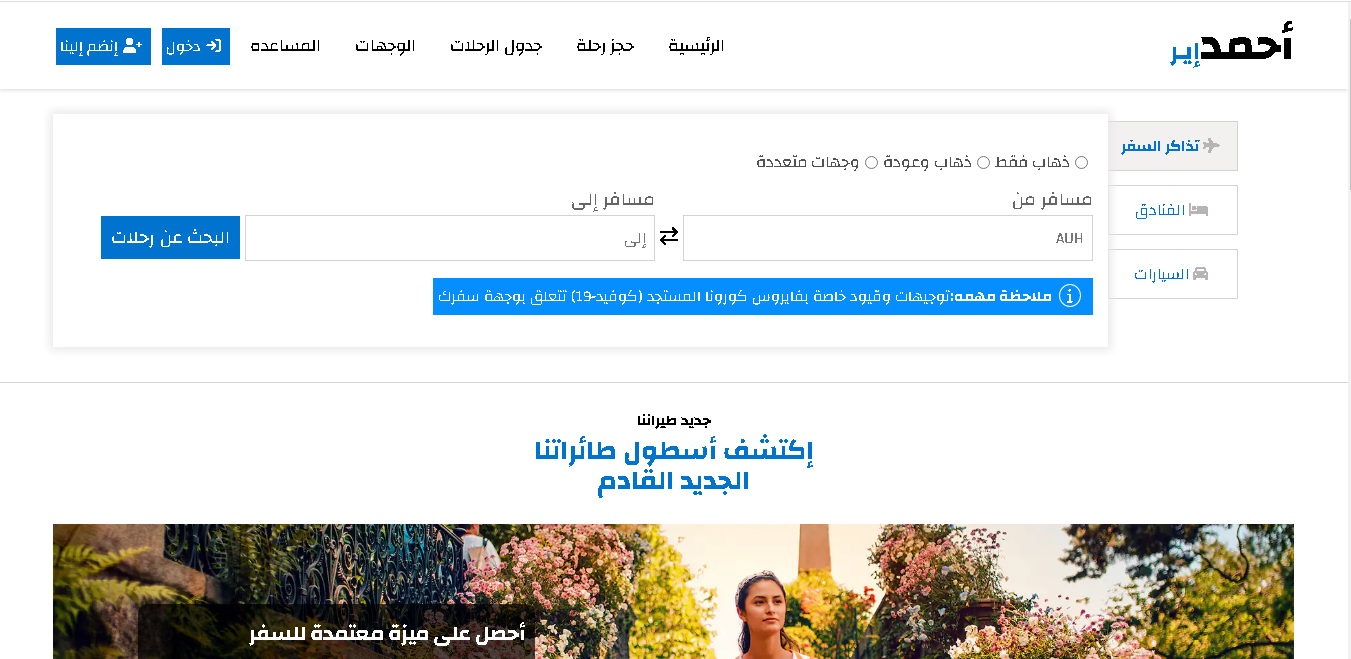Click the sign-in arrow icon on دخول button
This screenshot has width=1351, height=659.
pos(212,46)
